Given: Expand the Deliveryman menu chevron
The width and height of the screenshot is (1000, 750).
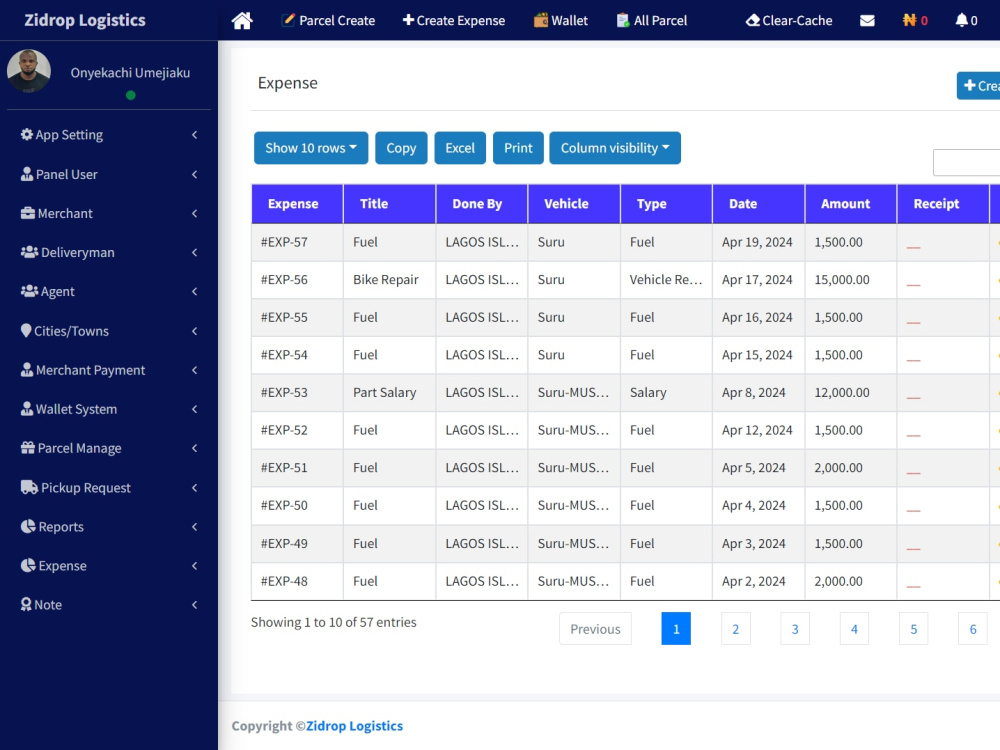Looking at the screenshot, I should pos(195,253).
